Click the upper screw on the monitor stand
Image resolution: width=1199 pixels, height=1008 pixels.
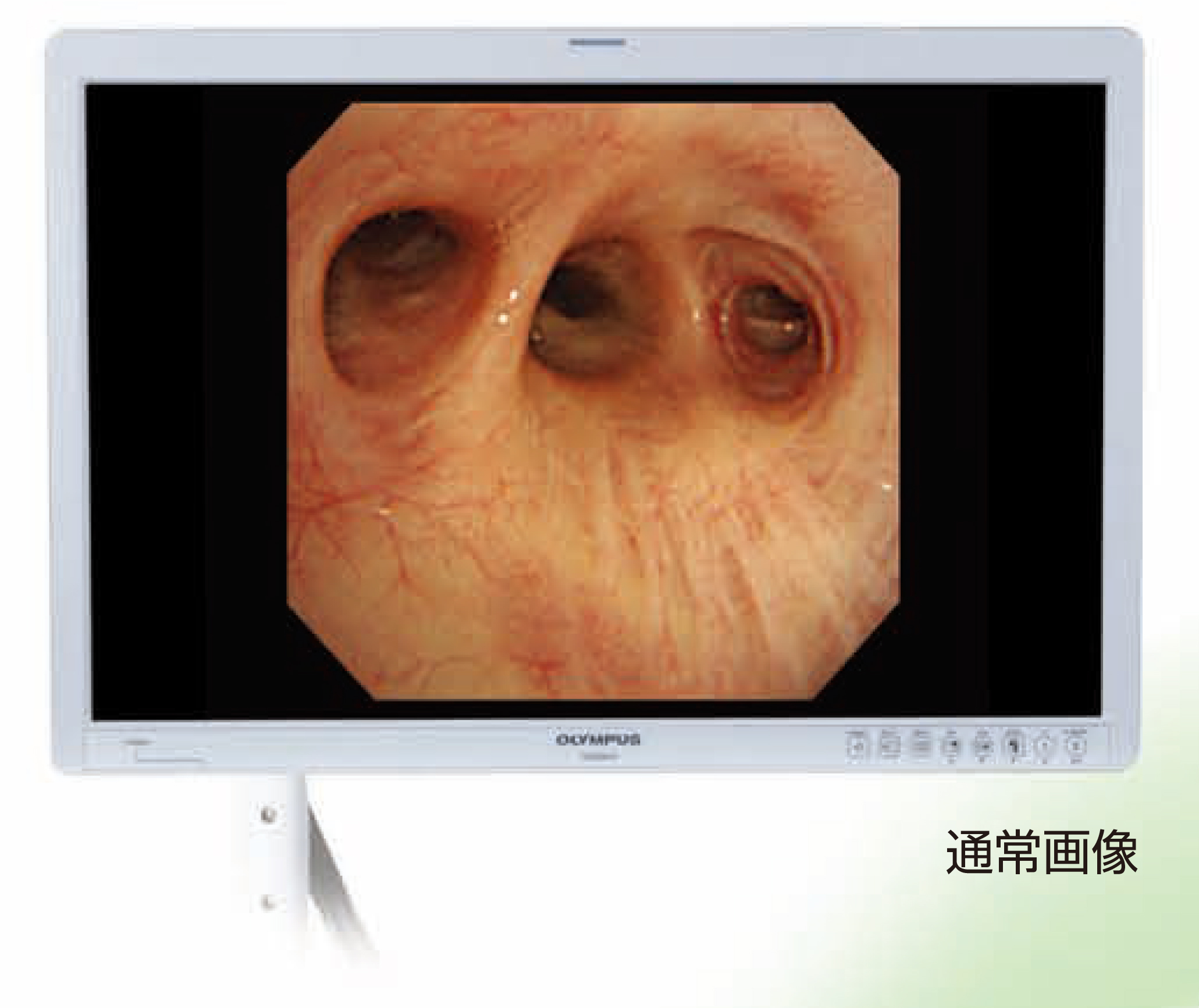268,814
